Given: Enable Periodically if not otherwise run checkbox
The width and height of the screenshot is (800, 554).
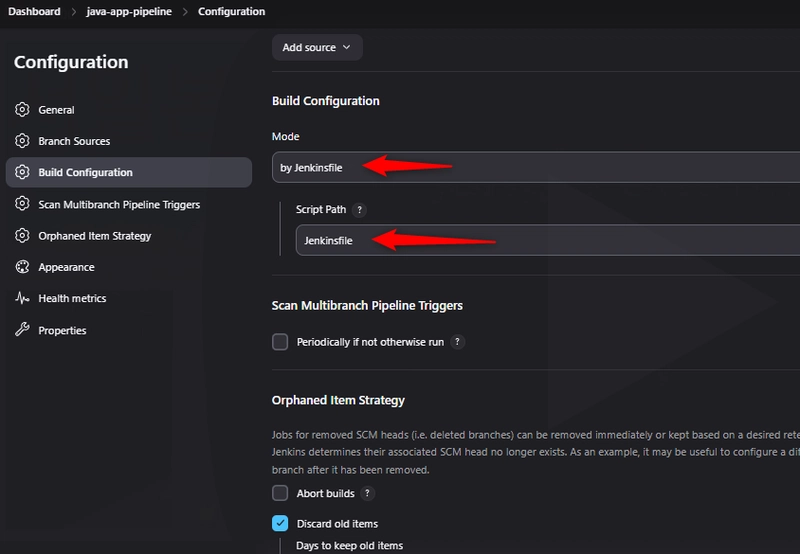Looking at the screenshot, I should pyautogui.click(x=280, y=342).
